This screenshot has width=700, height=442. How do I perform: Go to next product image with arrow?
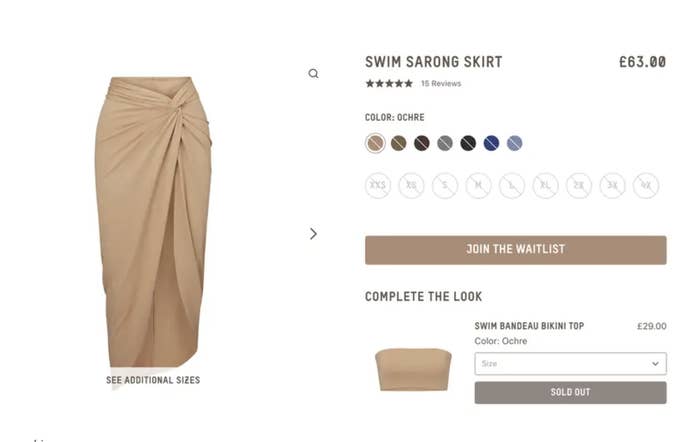click(x=313, y=234)
